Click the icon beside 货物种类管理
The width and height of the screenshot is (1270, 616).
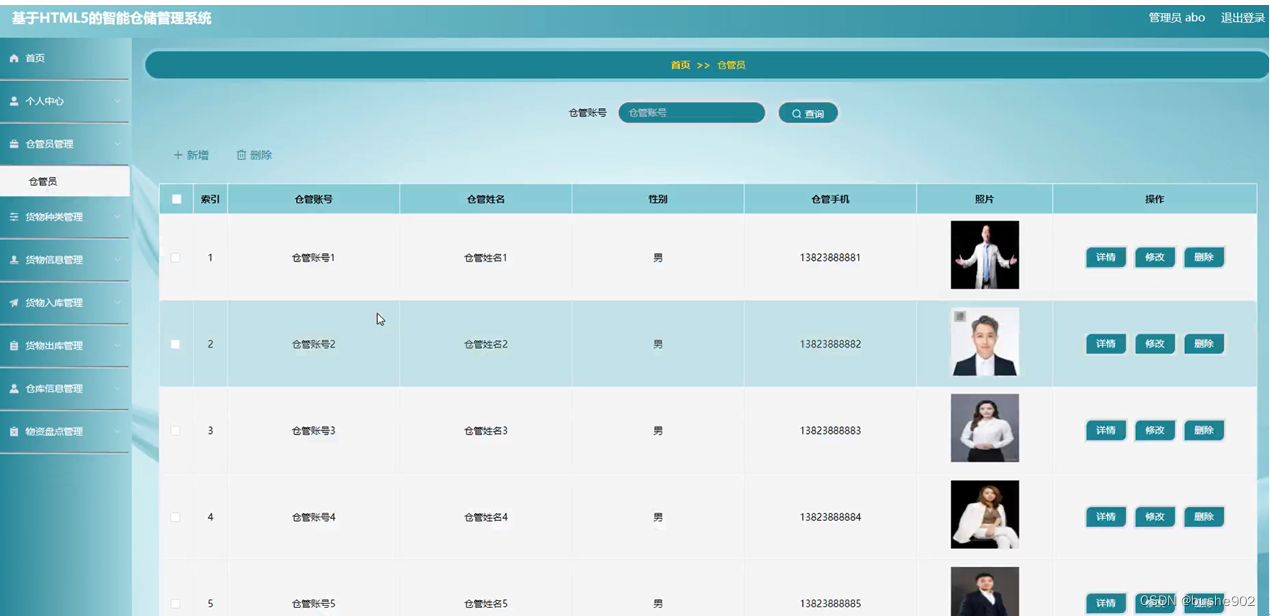pos(14,217)
